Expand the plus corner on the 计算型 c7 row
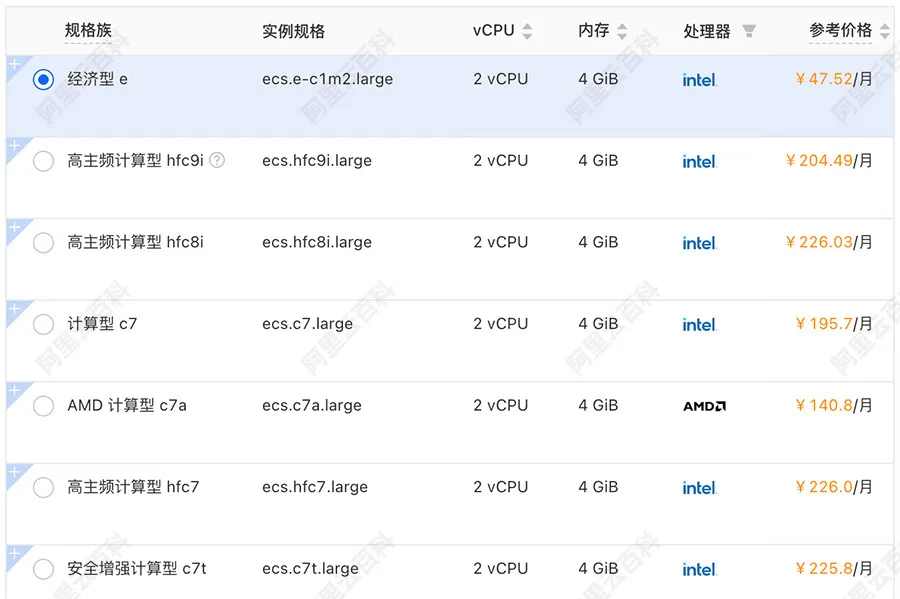Image resolution: width=900 pixels, height=599 pixels. pyautogui.click(x=14, y=309)
